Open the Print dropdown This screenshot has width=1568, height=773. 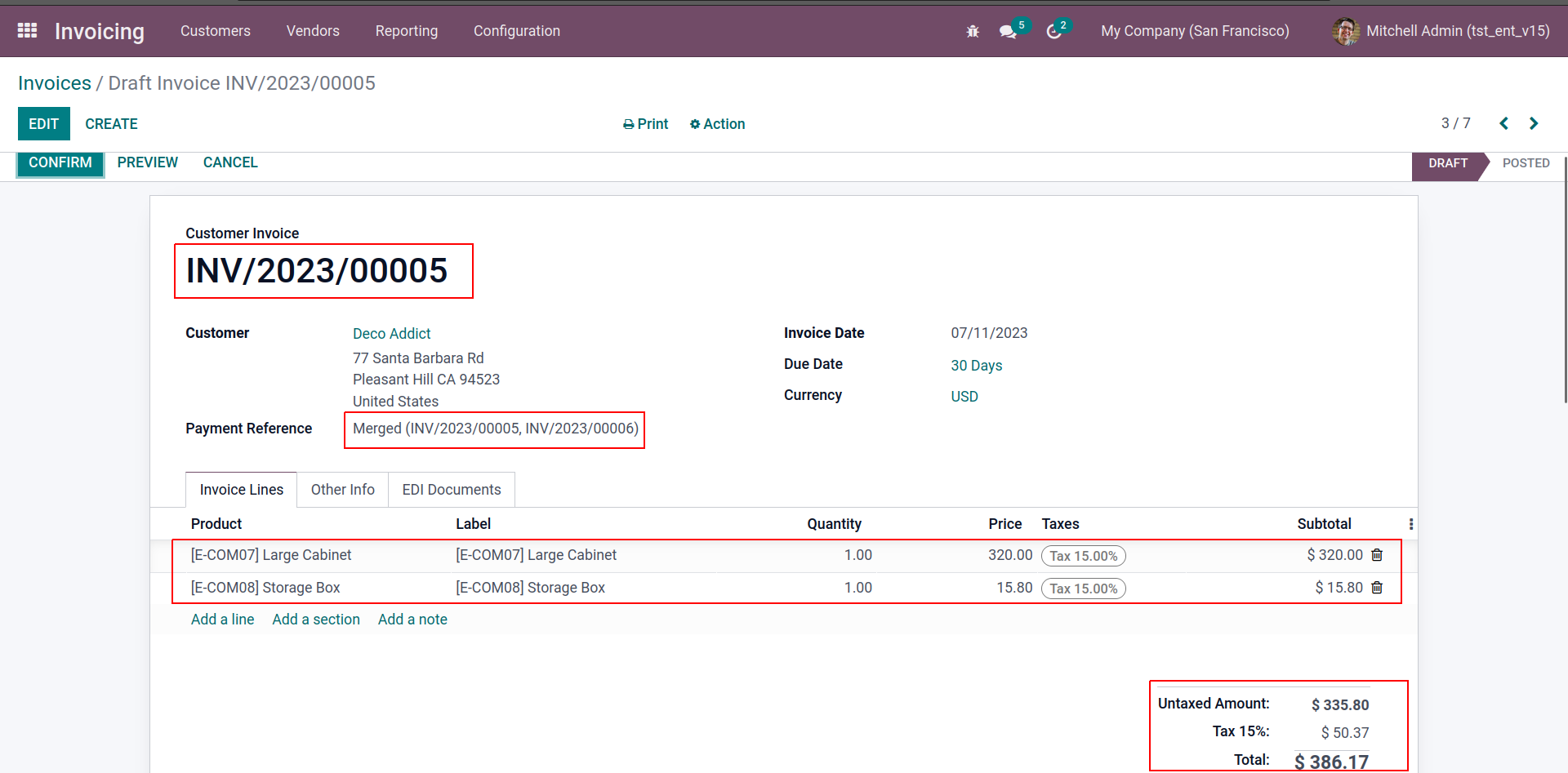tap(645, 124)
